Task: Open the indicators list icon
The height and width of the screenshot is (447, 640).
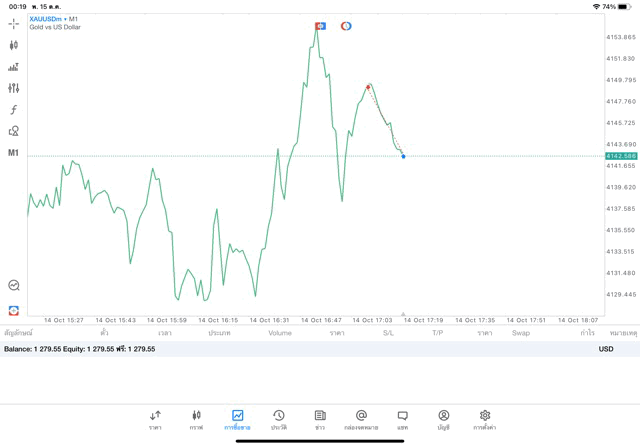Action: click(x=13, y=67)
